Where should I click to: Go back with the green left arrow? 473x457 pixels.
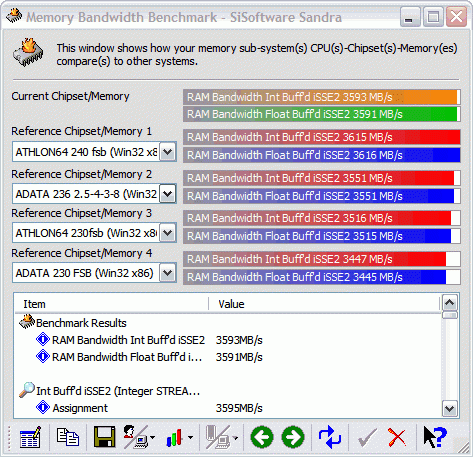[262, 437]
